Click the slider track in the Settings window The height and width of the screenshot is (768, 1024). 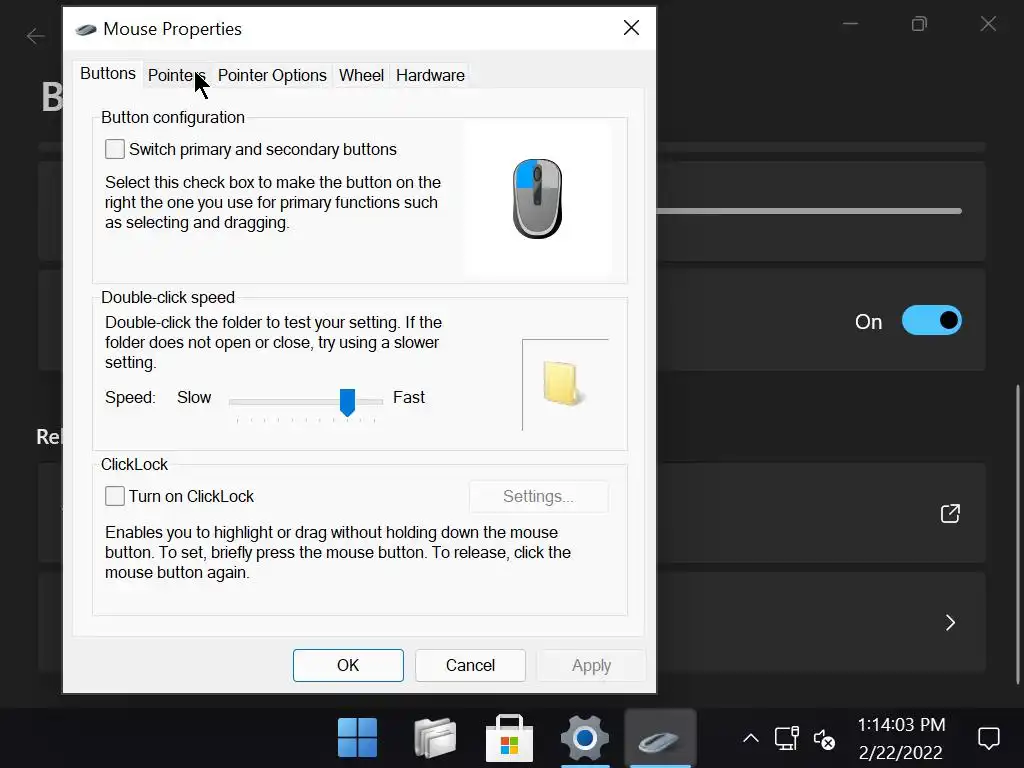tap(808, 211)
